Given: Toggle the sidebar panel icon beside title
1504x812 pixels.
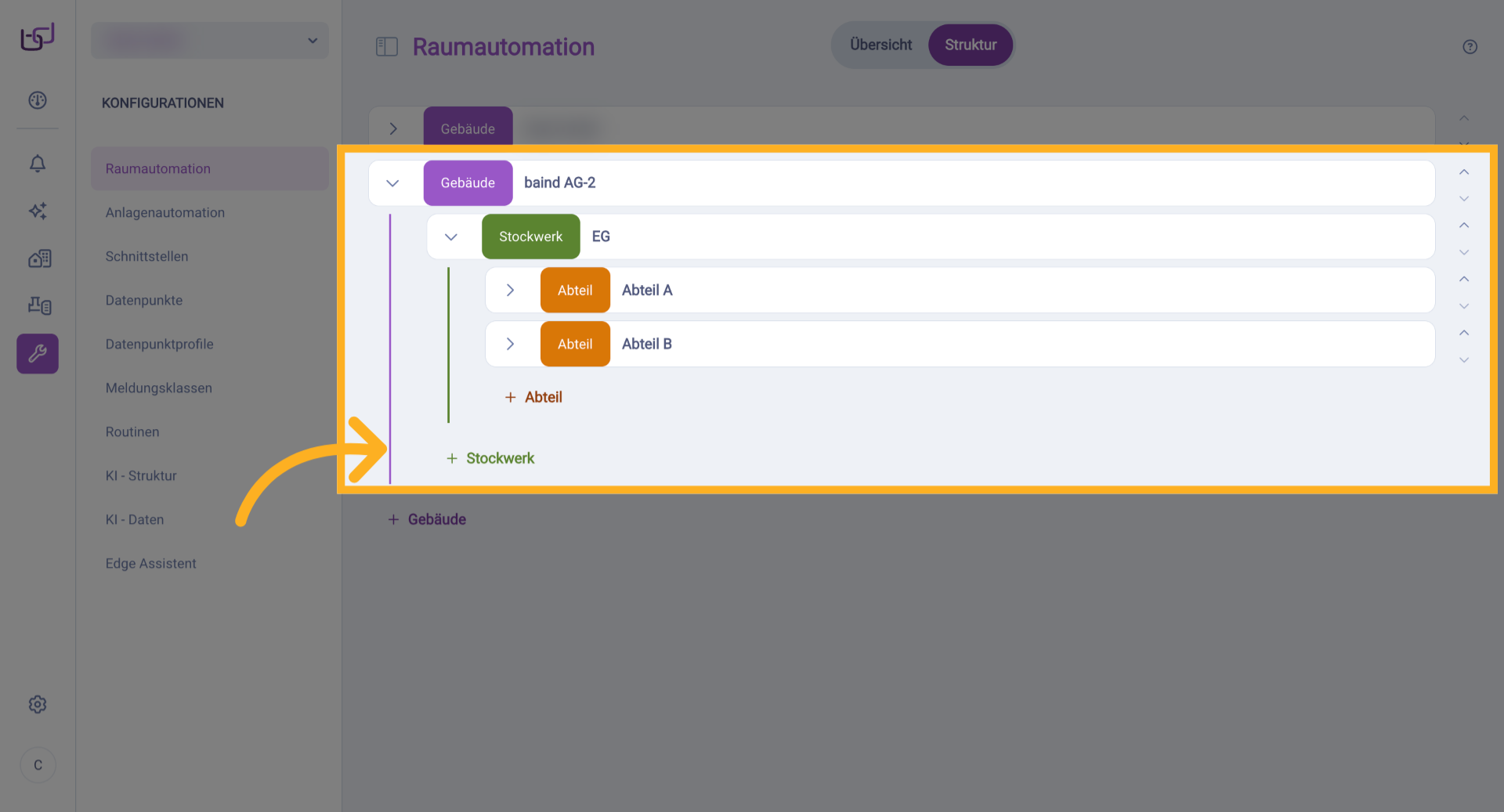Looking at the screenshot, I should pos(387,47).
